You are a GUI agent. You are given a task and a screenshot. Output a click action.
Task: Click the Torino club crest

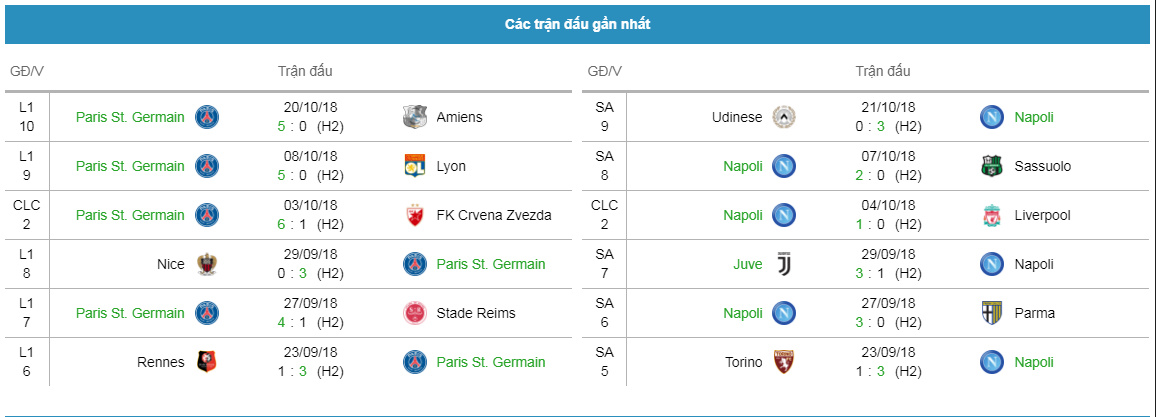point(784,362)
